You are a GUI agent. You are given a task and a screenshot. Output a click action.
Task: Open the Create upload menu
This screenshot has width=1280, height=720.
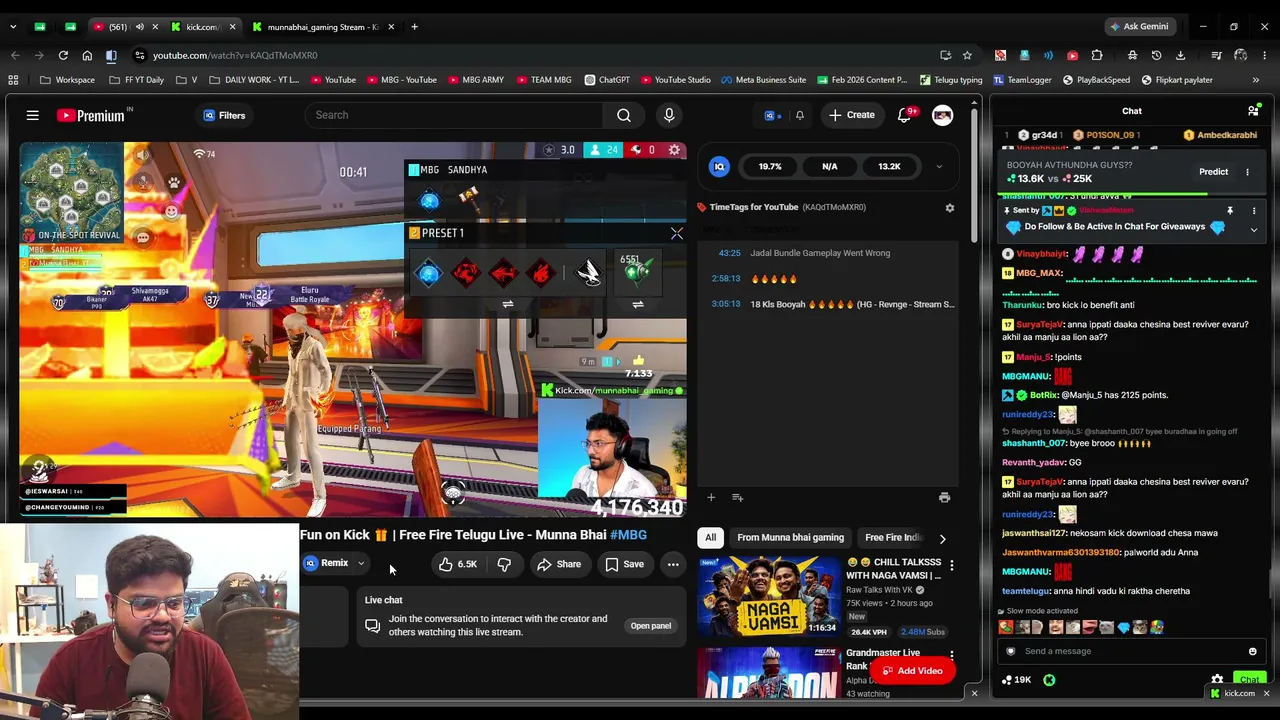[x=852, y=115]
